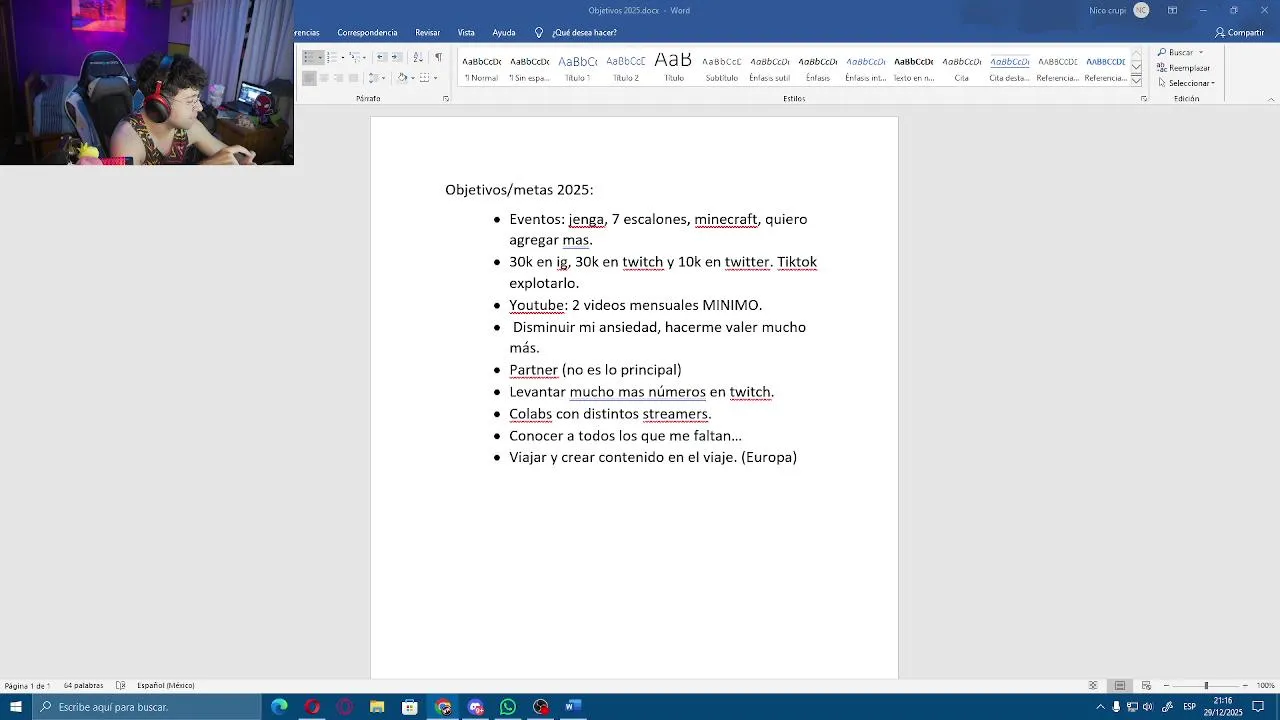This screenshot has height=720, width=1280.
Task: Open the multilevel list tool
Action: click(357, 57)
